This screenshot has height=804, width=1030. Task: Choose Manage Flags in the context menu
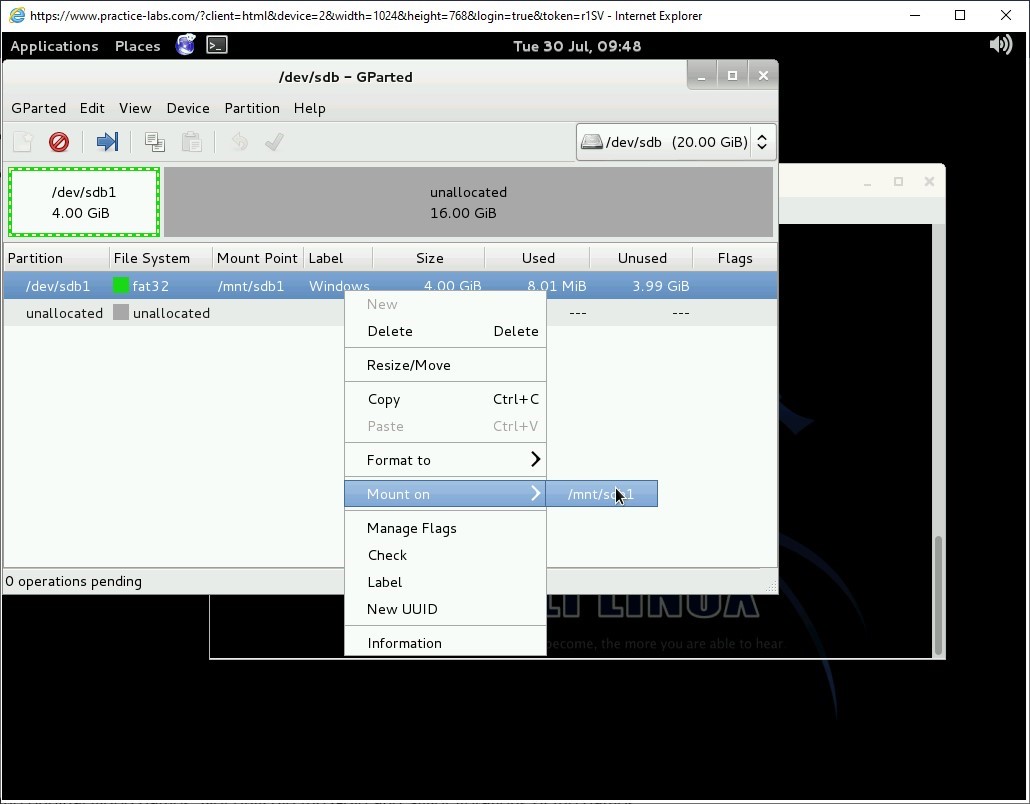pyautogui.click(x=412, y=528)
